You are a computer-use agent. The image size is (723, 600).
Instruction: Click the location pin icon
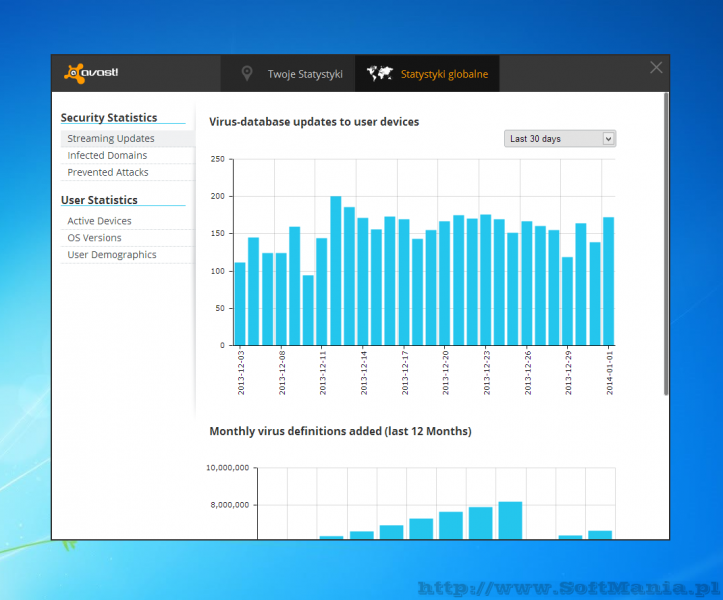247,73
